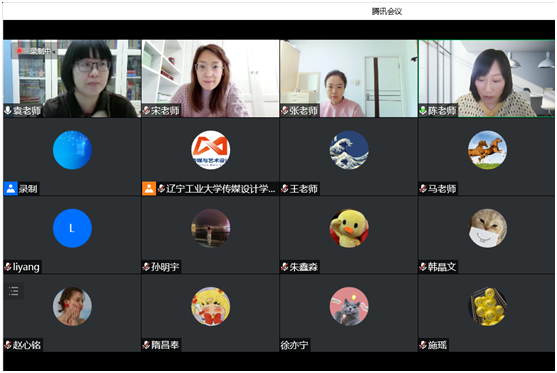Click the muted mic icon of 宋老师

pyautogui.click(x=146, y=110)
